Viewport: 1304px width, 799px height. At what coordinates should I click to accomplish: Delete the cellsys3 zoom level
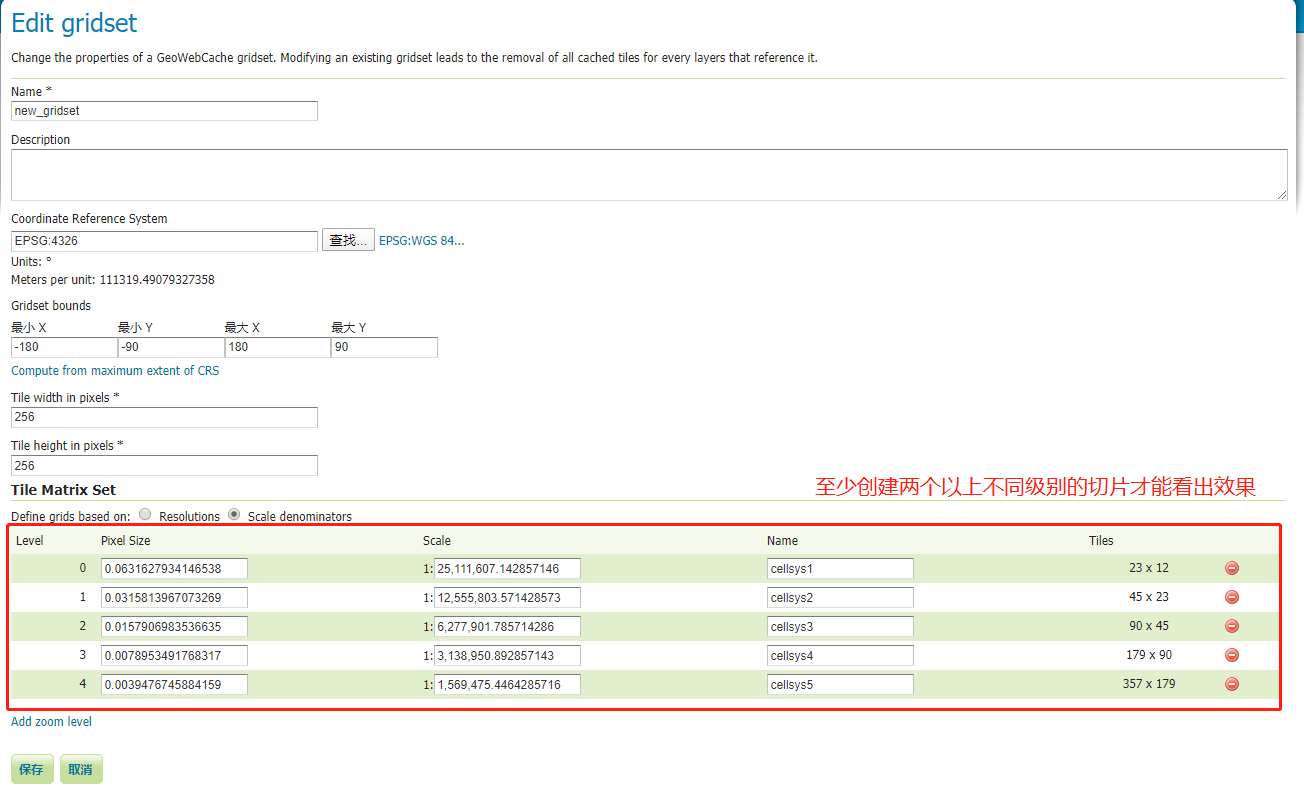click(x=1232, y=626)
